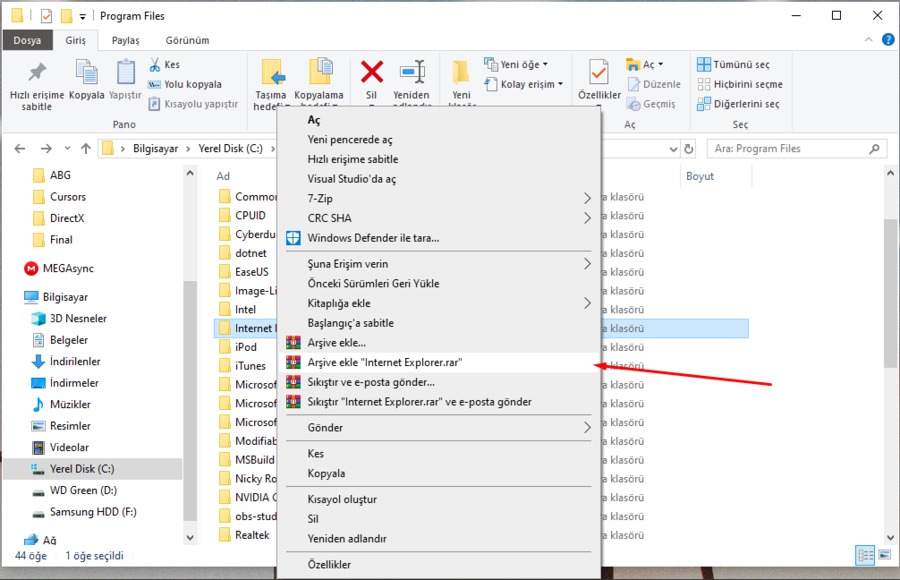Click the forward navigation arrow
The image size is (900, 580).
click(46, 149)
